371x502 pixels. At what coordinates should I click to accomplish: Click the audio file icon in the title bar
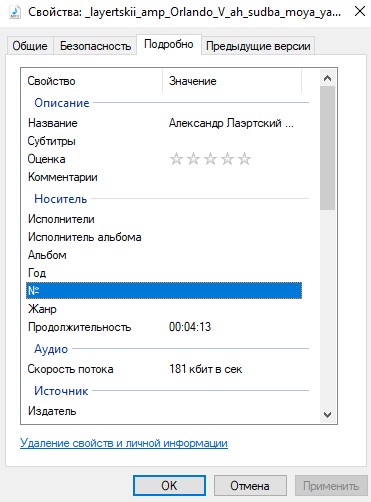14,12
